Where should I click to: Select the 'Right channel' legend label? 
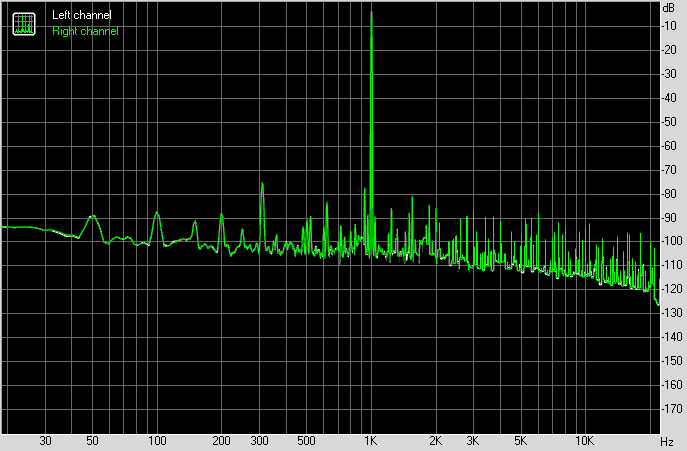[85, 31]
